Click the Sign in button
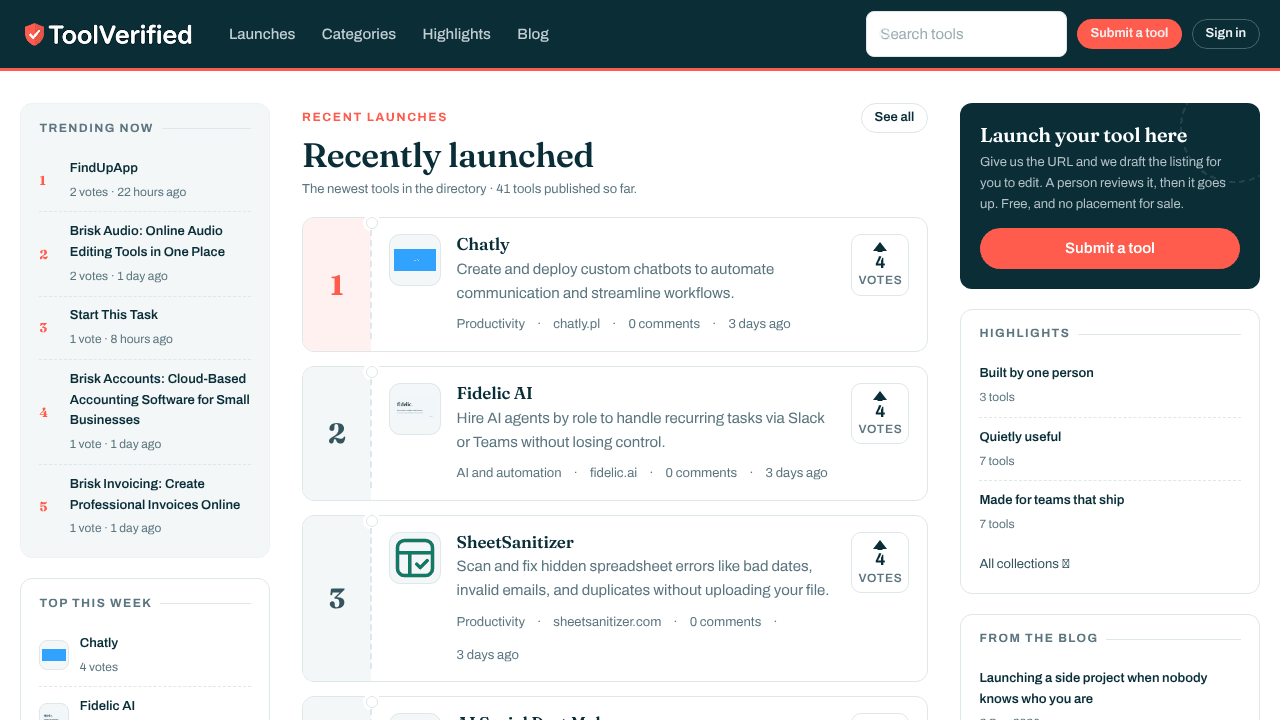 click(x=1225, y=33)
